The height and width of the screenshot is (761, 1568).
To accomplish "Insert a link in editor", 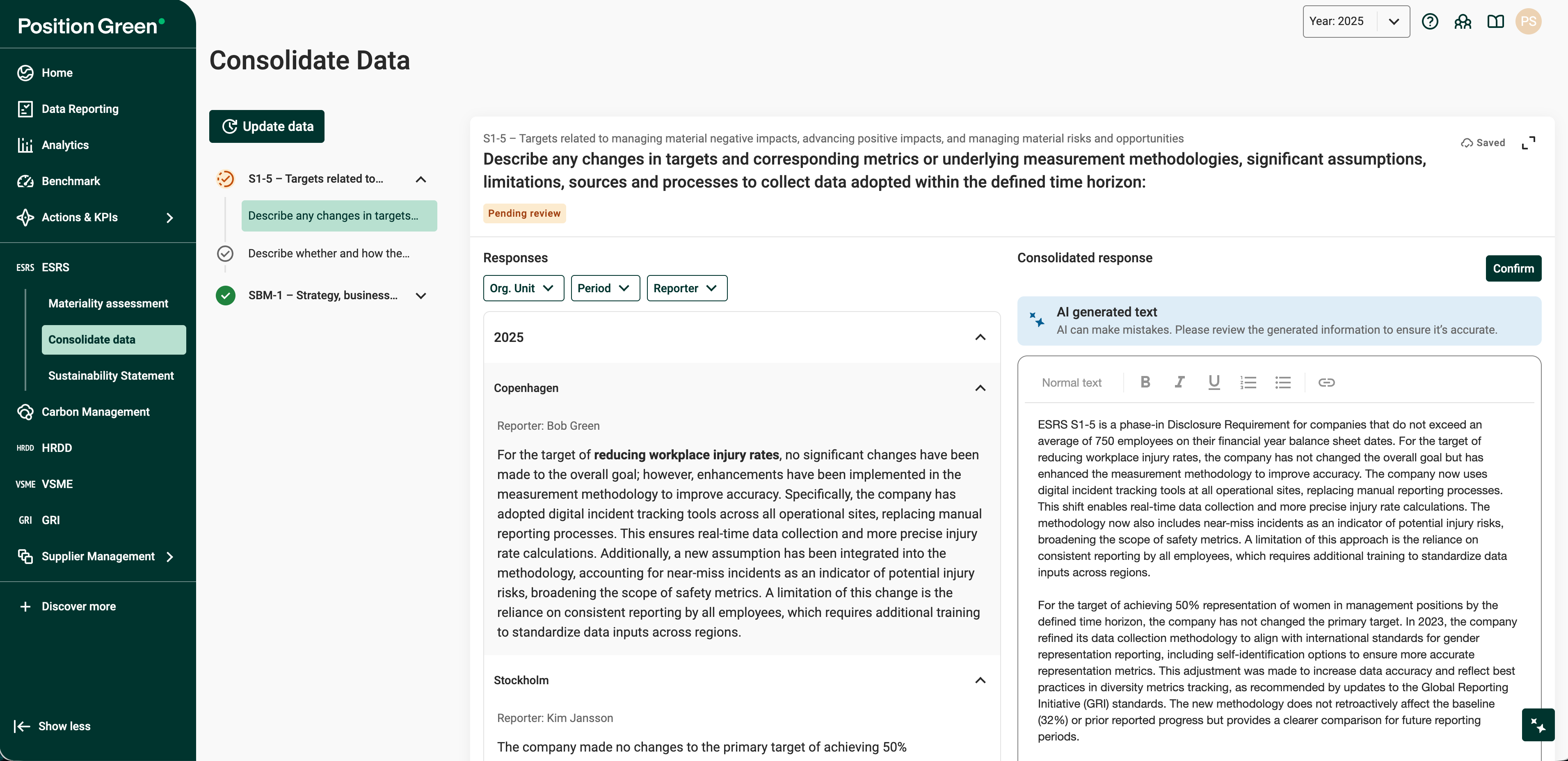I will pos(1326,382).
